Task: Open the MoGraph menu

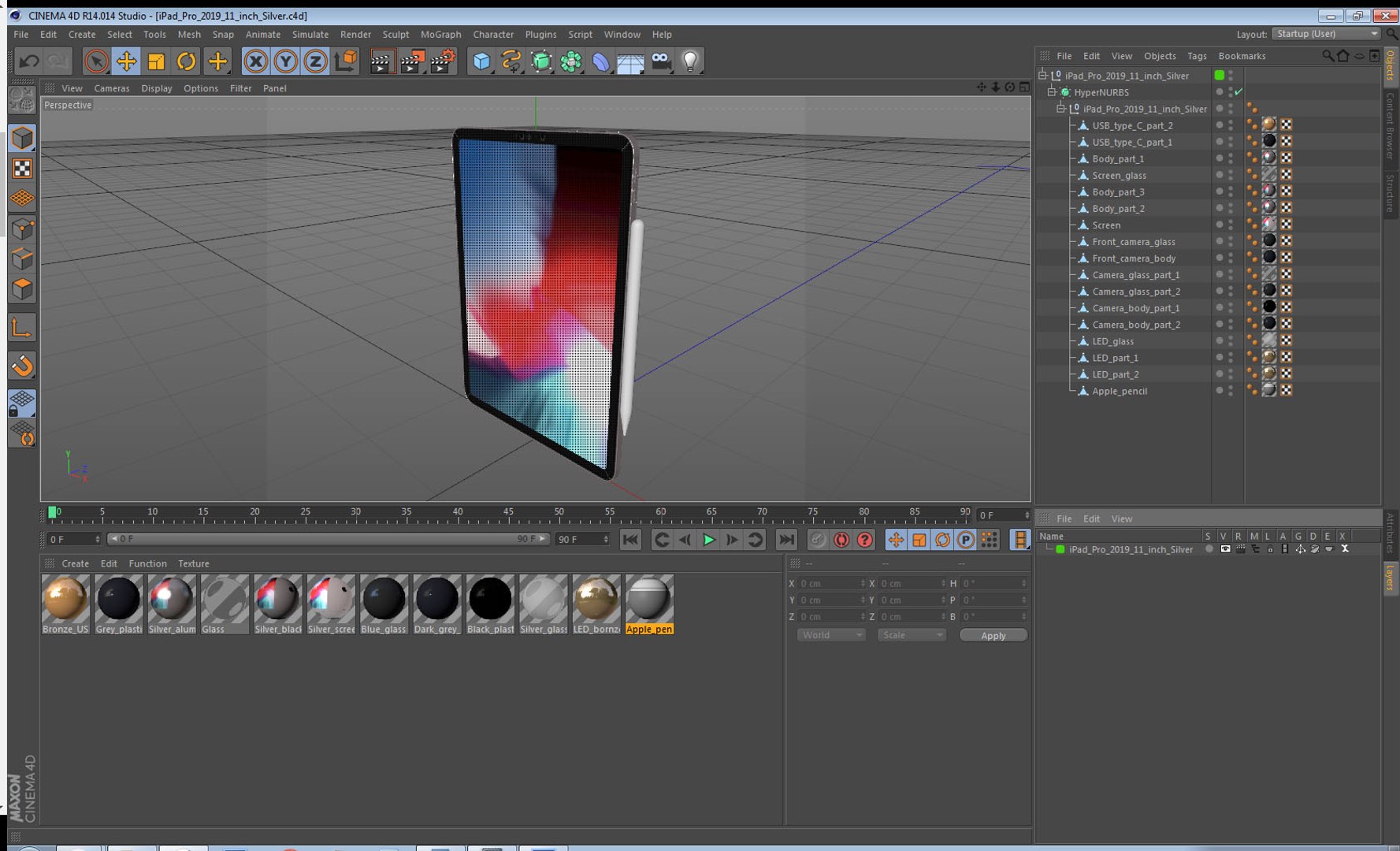Action: pos(440,35)
